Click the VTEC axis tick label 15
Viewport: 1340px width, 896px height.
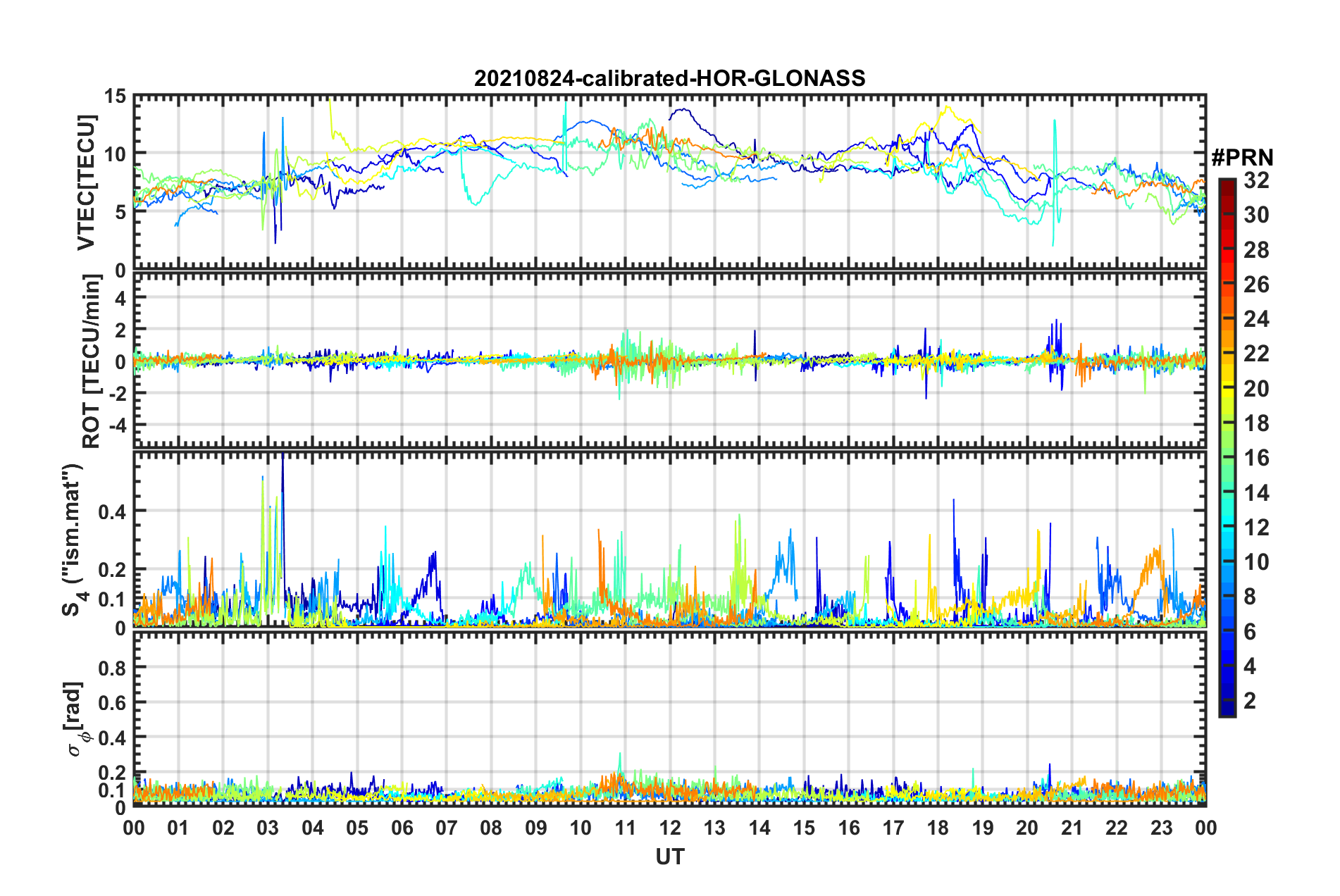point(115,96)
